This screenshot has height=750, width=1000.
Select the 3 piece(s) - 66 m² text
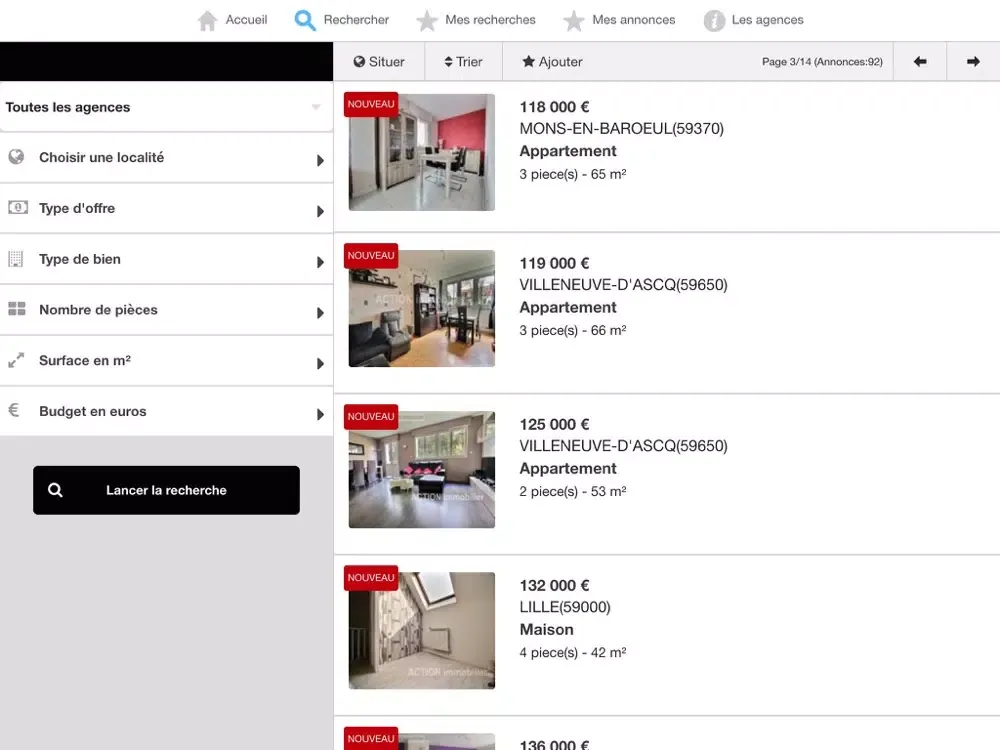pos(573,330)
